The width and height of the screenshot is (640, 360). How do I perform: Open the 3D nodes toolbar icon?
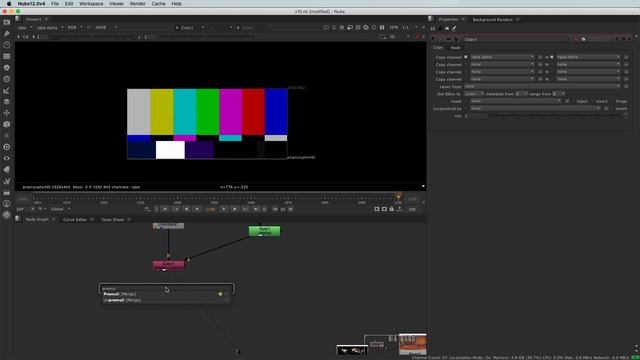click(7, 124)
